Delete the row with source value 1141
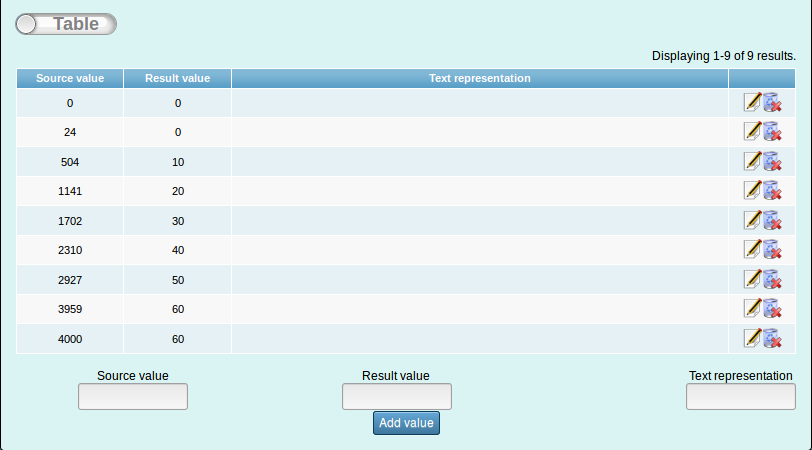The width and height of the screenshot is (812, 450). pos(772,191)
